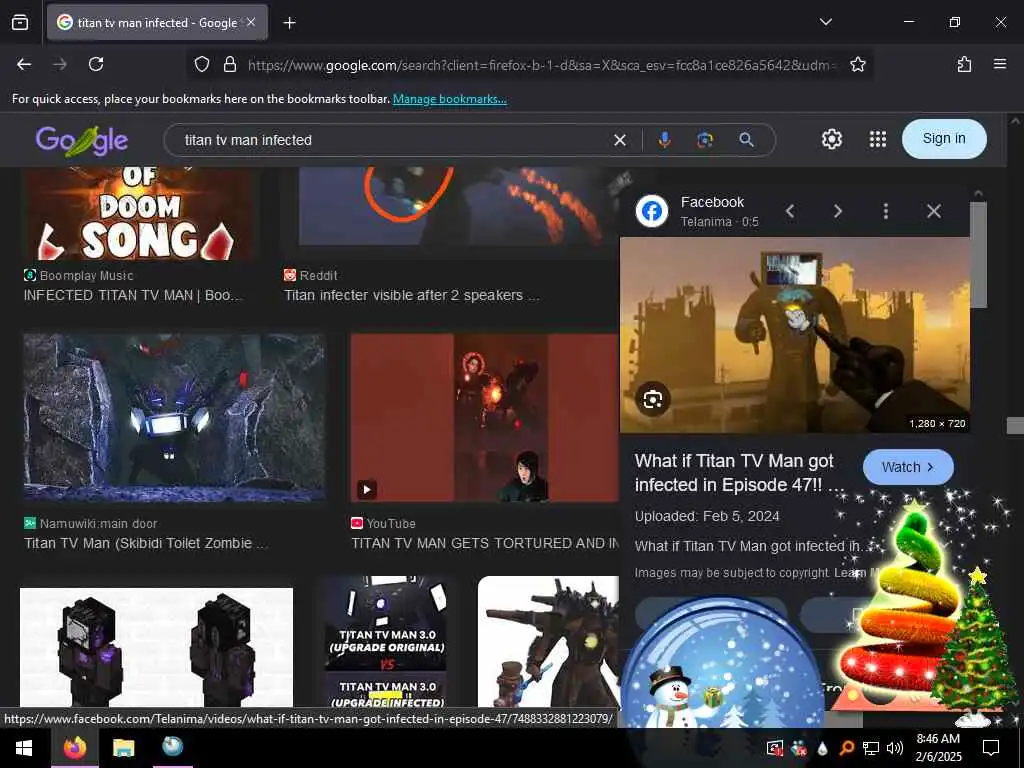Open the What if Titan TV Man got infected title

tap(739, 473)
